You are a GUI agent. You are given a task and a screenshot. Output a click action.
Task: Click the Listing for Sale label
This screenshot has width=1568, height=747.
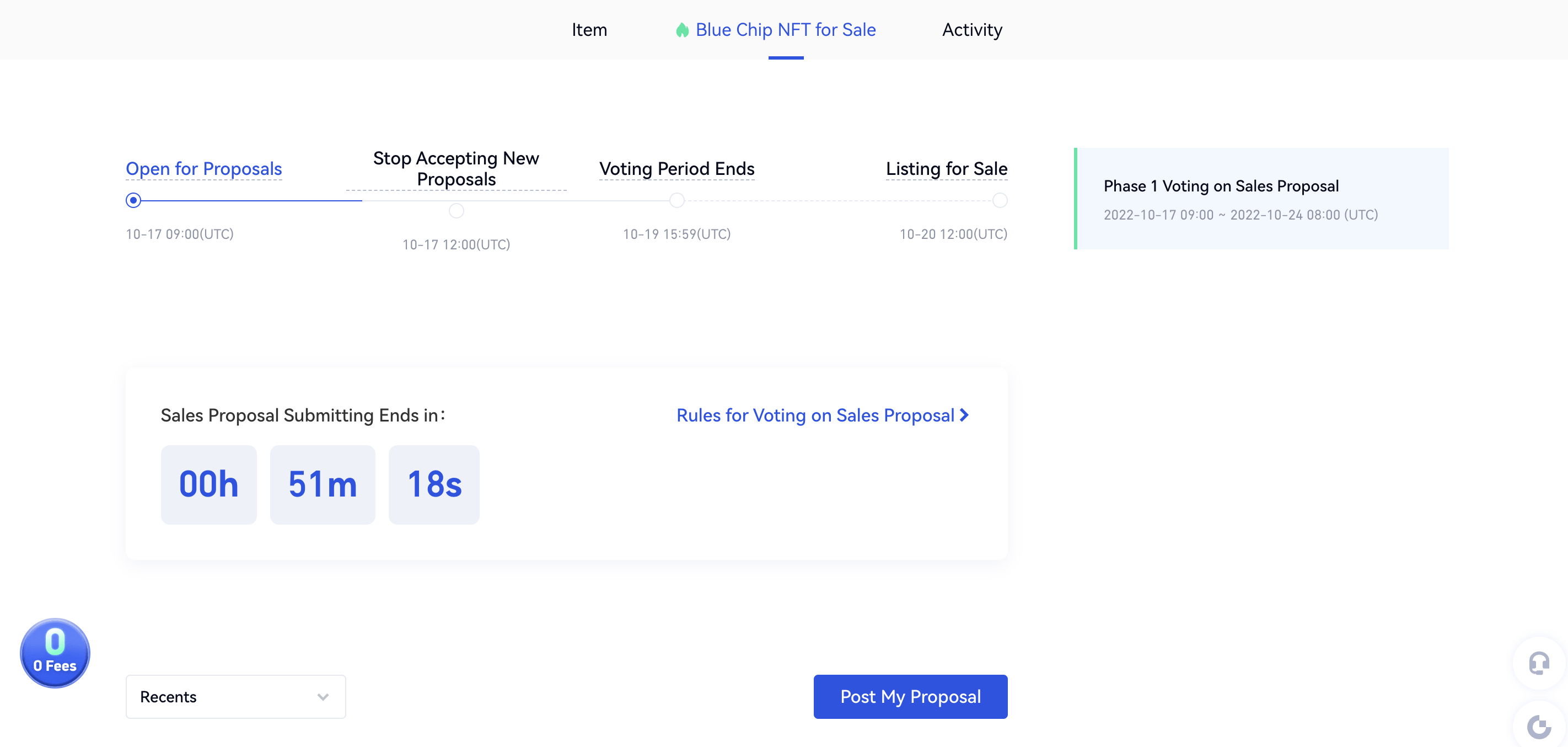click(x=946, y=169)
